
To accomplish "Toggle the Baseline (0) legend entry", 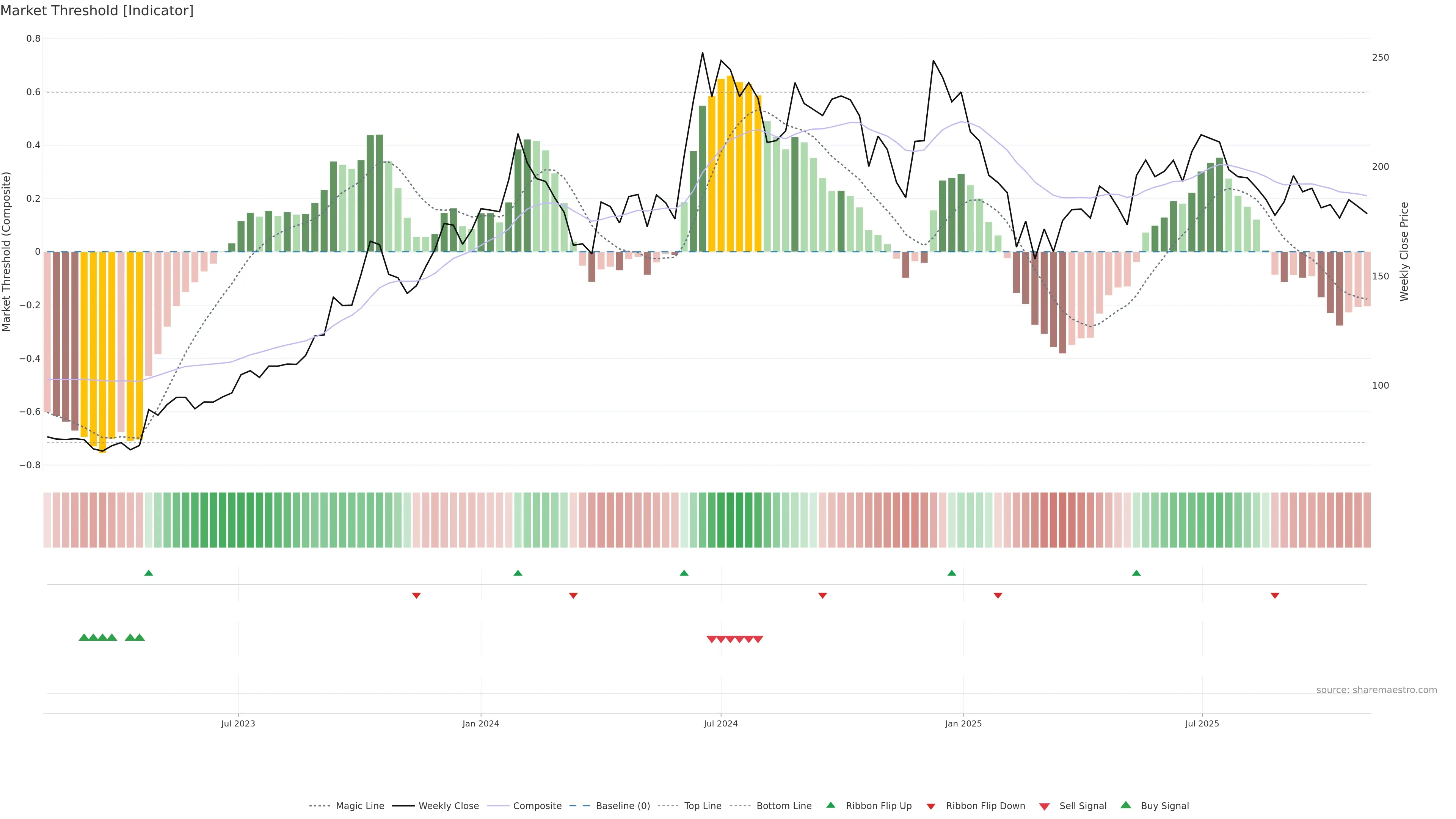I will point(622,806).
